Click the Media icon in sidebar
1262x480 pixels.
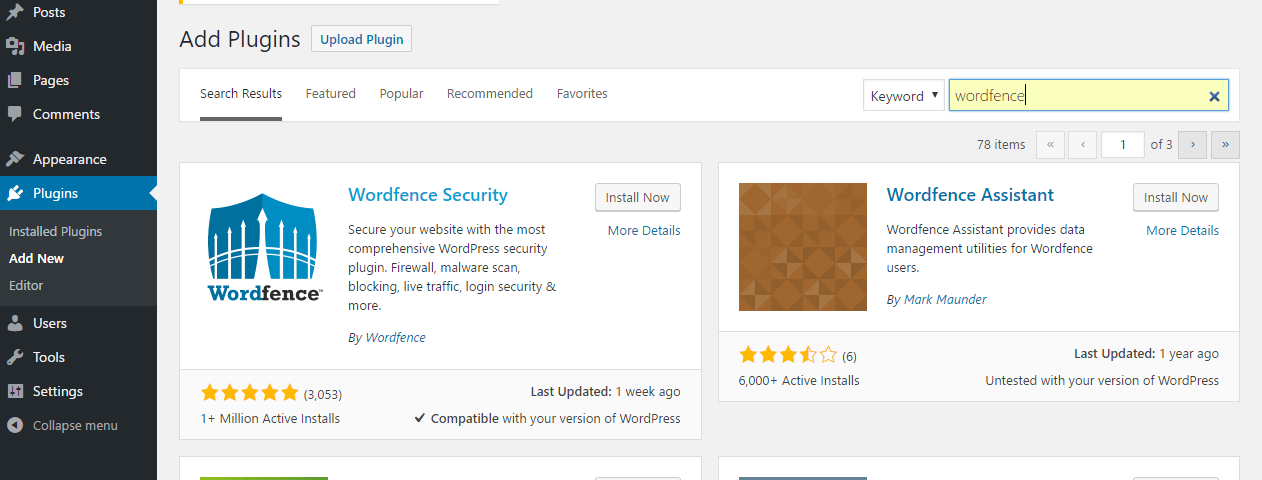click(15, 46)
